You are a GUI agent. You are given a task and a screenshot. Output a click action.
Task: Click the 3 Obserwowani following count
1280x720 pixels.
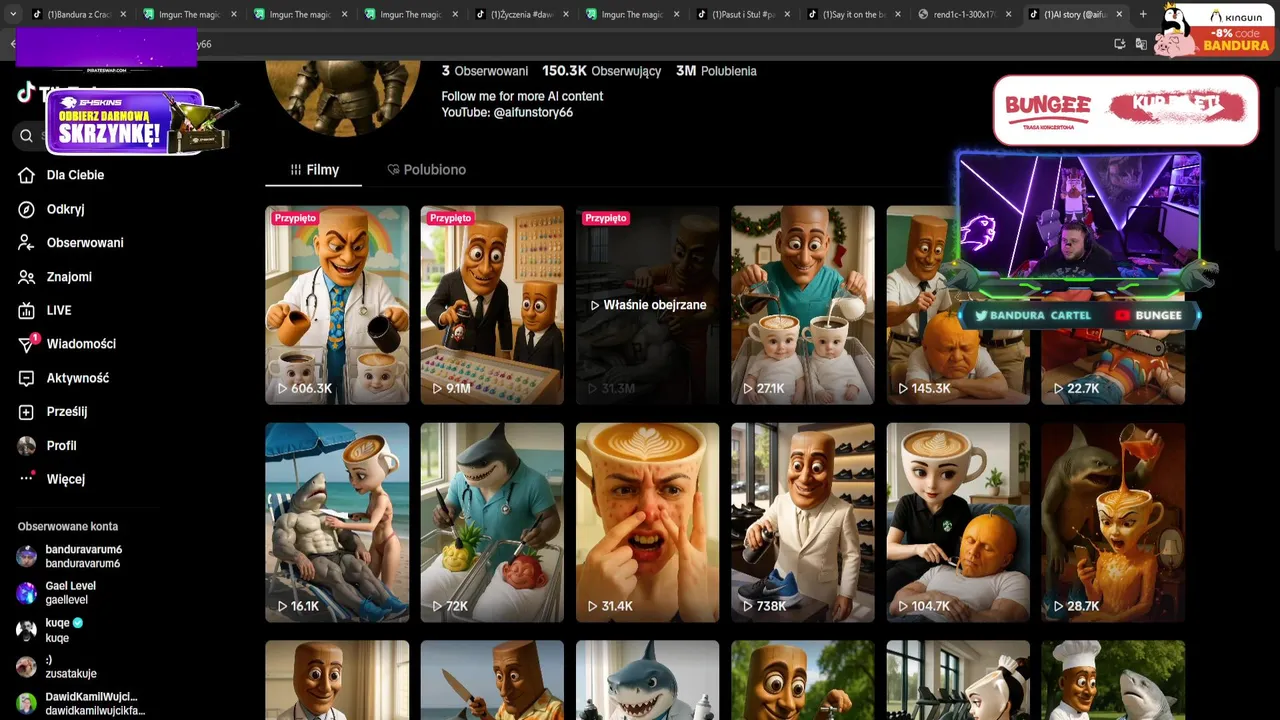[x=485, y=71]
